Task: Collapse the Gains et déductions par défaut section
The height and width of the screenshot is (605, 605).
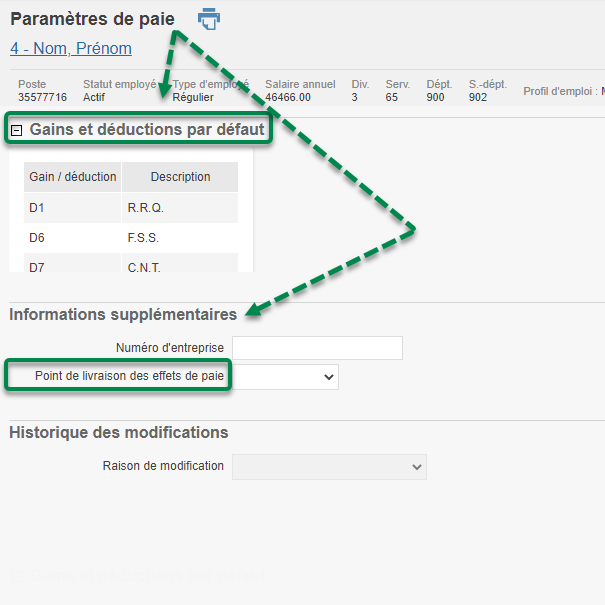Action: 16,130
